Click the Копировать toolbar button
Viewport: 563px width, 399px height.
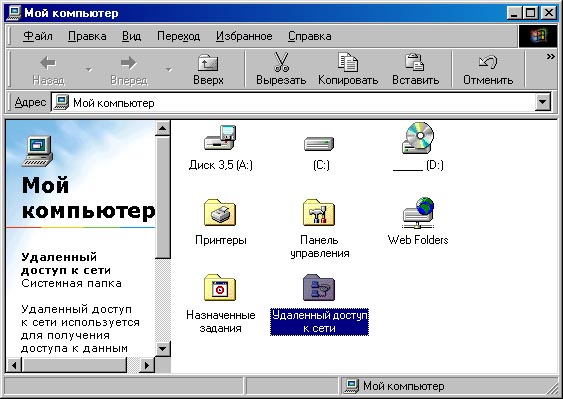[348, 69]
